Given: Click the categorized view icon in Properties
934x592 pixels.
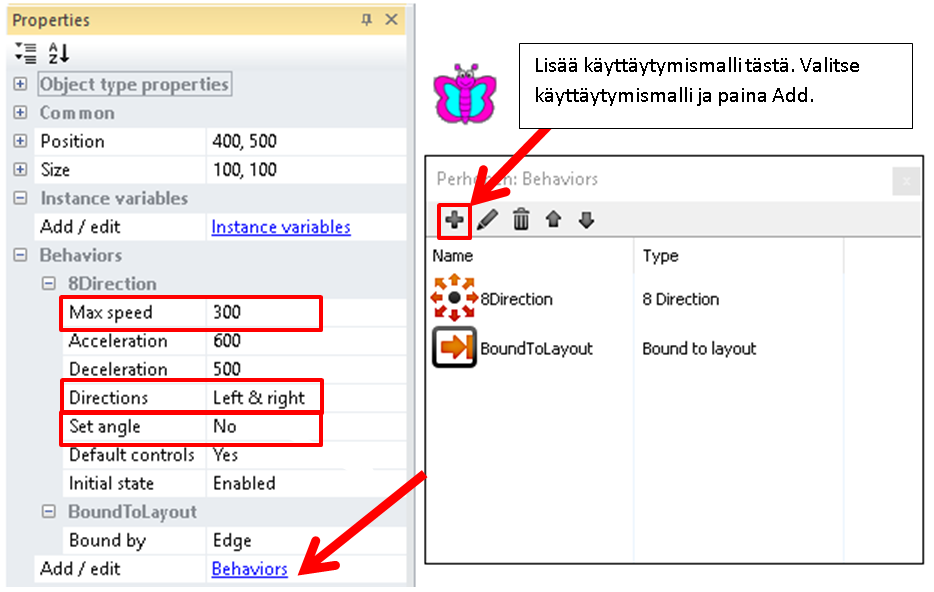Looking at the screenshot, I should [x=27, y=54].
